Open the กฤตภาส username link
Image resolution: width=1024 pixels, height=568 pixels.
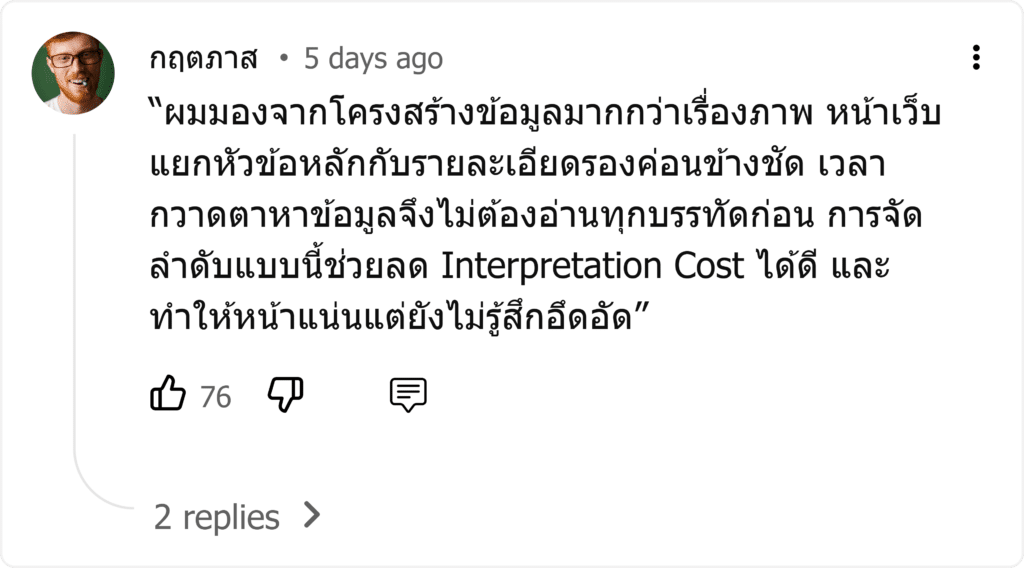pos(203,59)
